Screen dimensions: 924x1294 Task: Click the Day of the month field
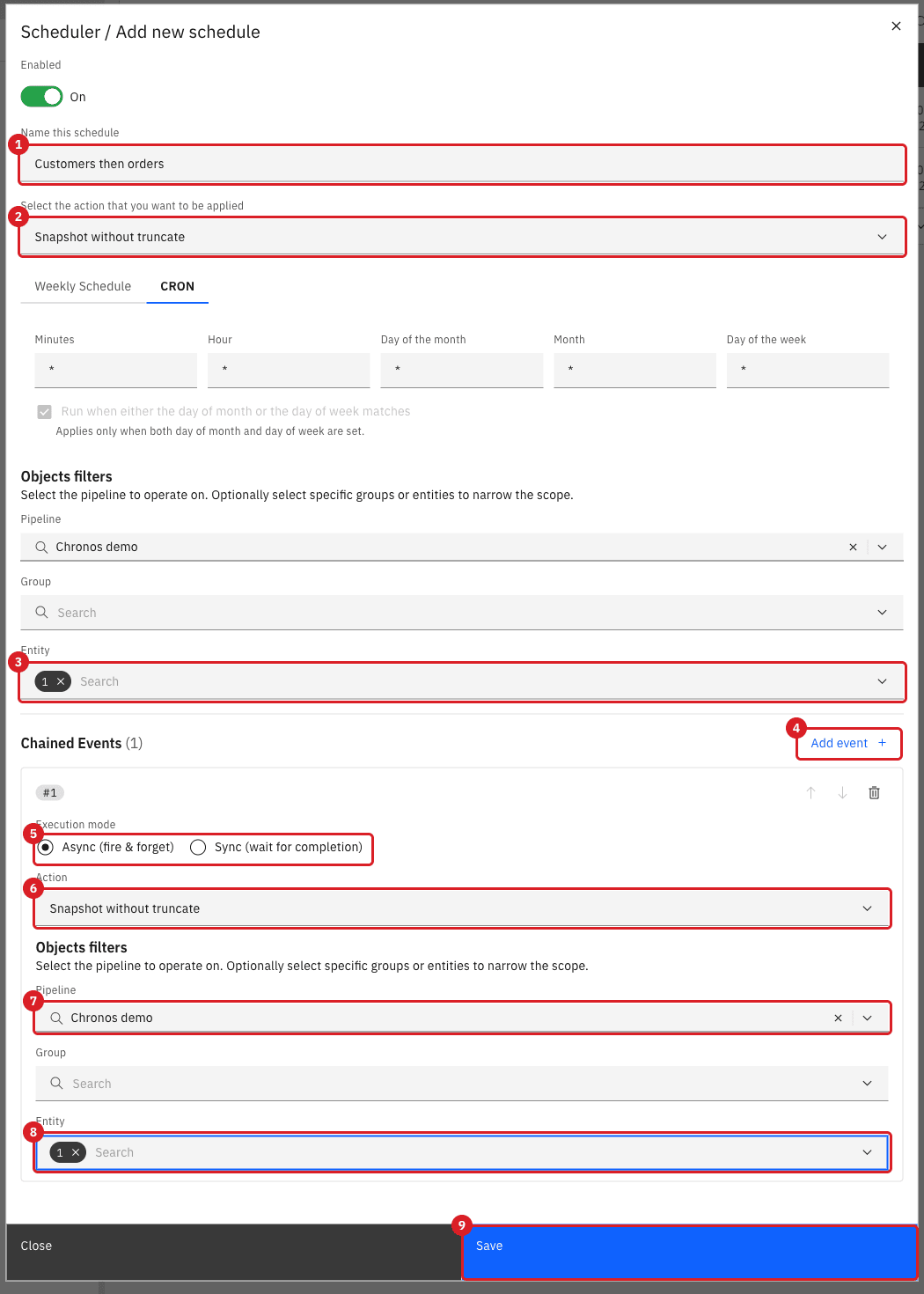[462, 370]
